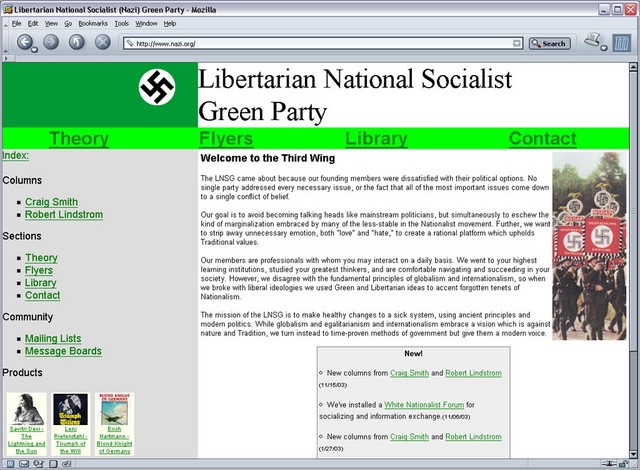Click the first product cover thumbnail

[27, 409]
